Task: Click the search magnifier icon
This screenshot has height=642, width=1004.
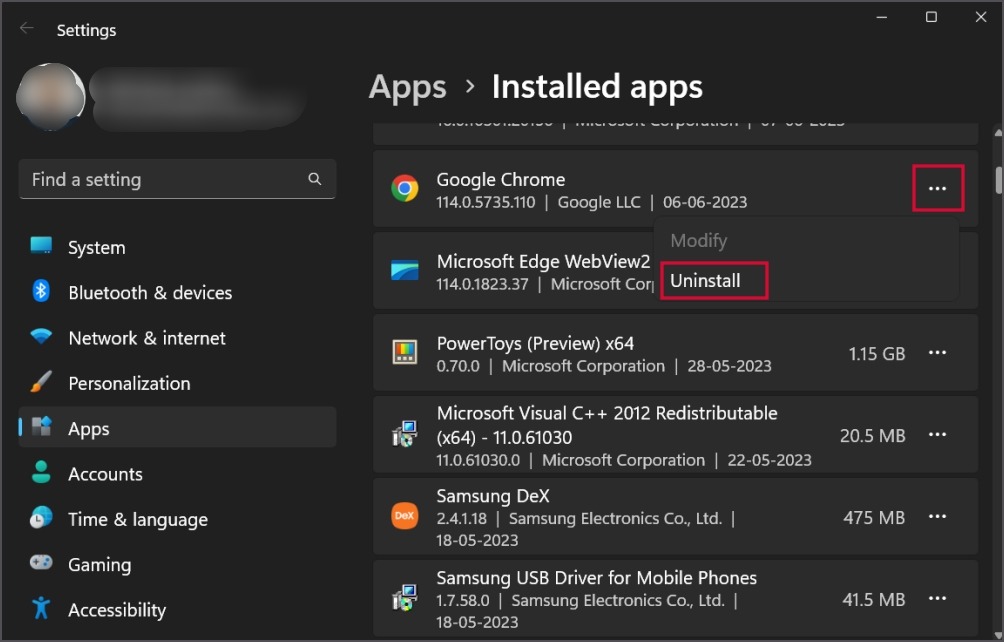Action: coord(314,179)
